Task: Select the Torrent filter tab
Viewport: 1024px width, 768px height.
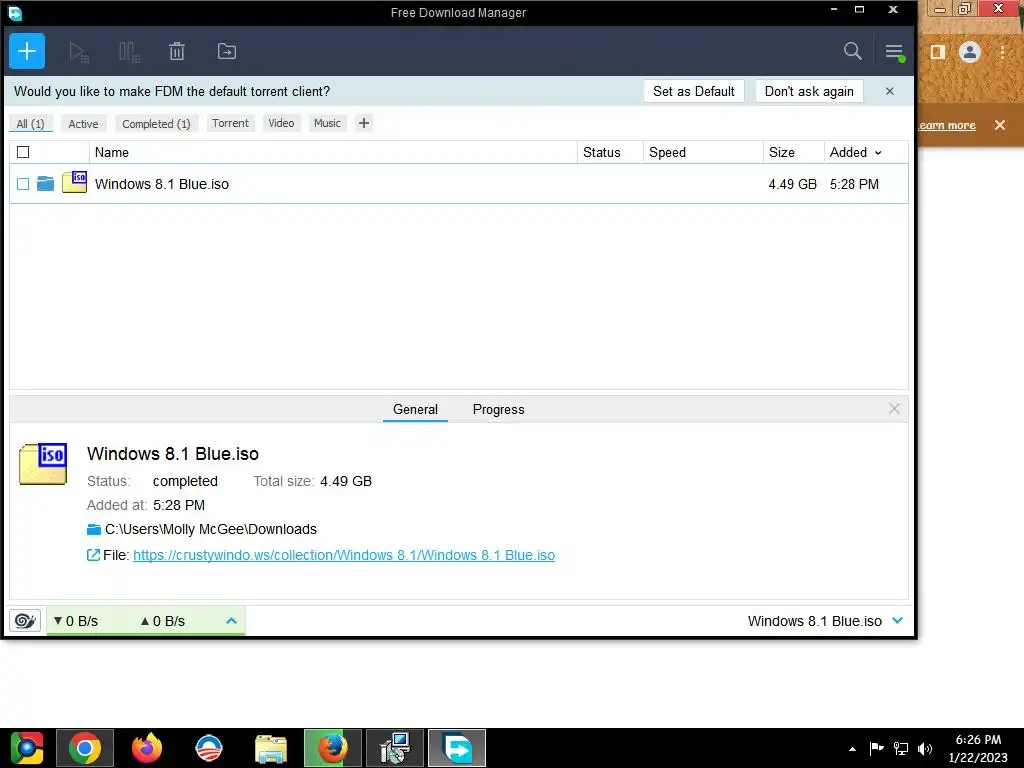Action: pyautogui.click(x=230, y=123)
